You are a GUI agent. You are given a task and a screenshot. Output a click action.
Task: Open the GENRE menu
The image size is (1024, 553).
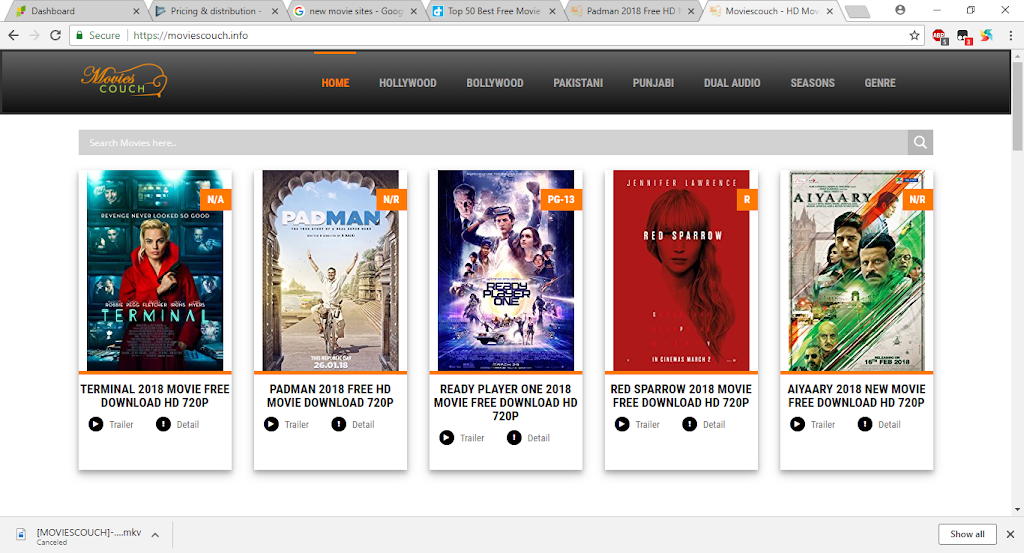[880, 83]
